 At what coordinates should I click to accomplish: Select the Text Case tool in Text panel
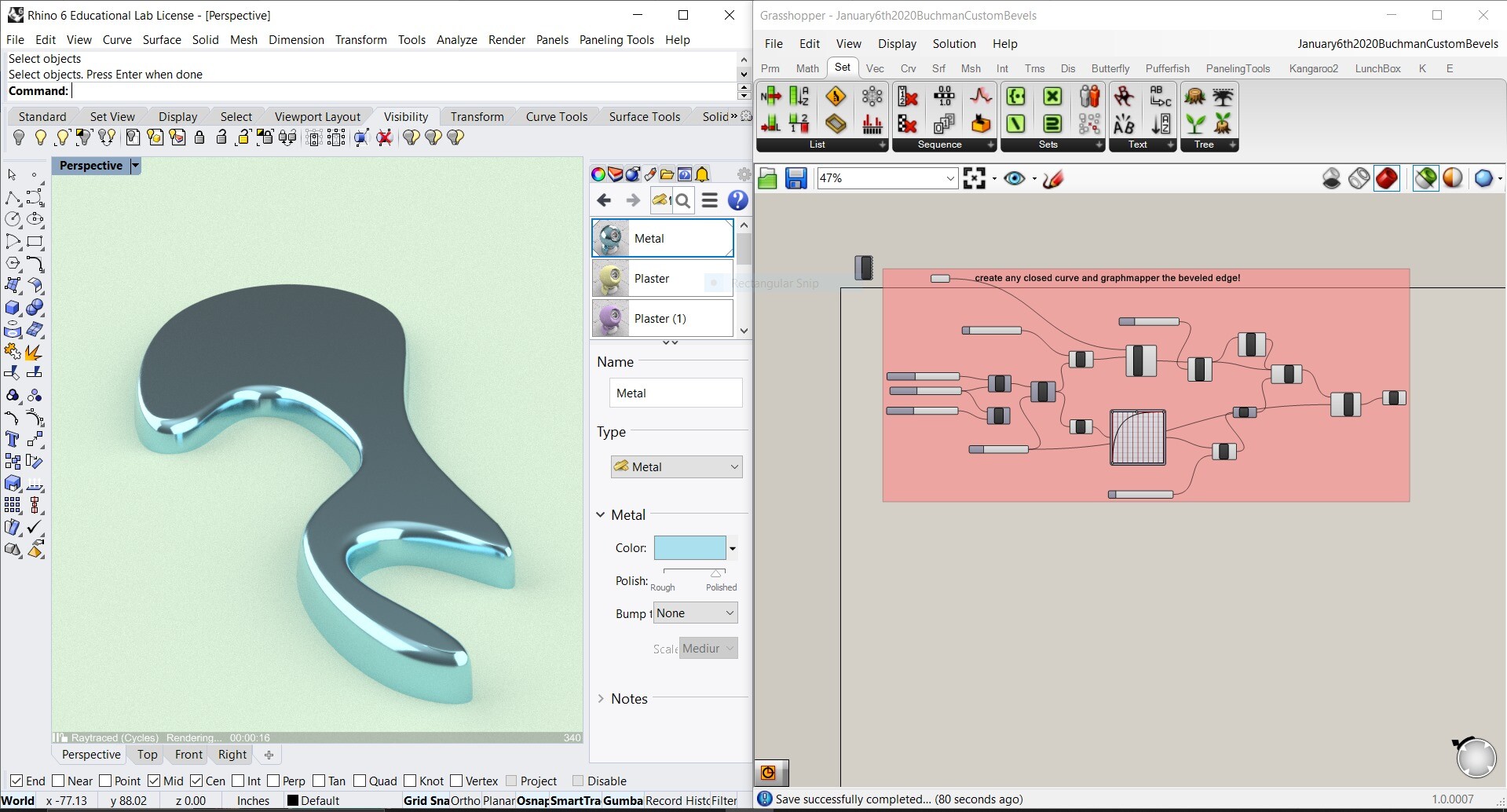pos(1124,124)
